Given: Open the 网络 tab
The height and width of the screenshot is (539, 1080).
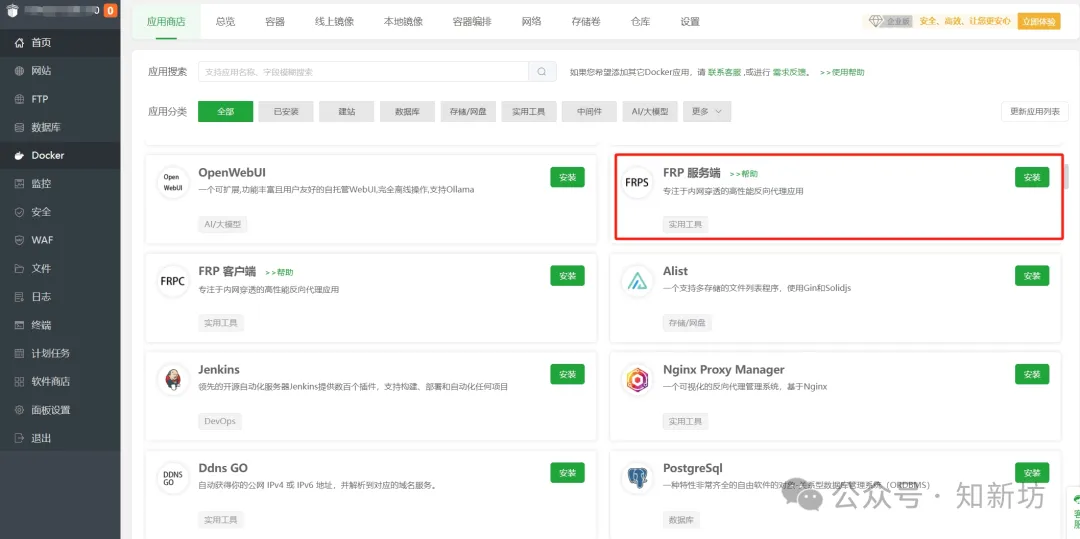Looking at the screenshot, I should [531, 21].
